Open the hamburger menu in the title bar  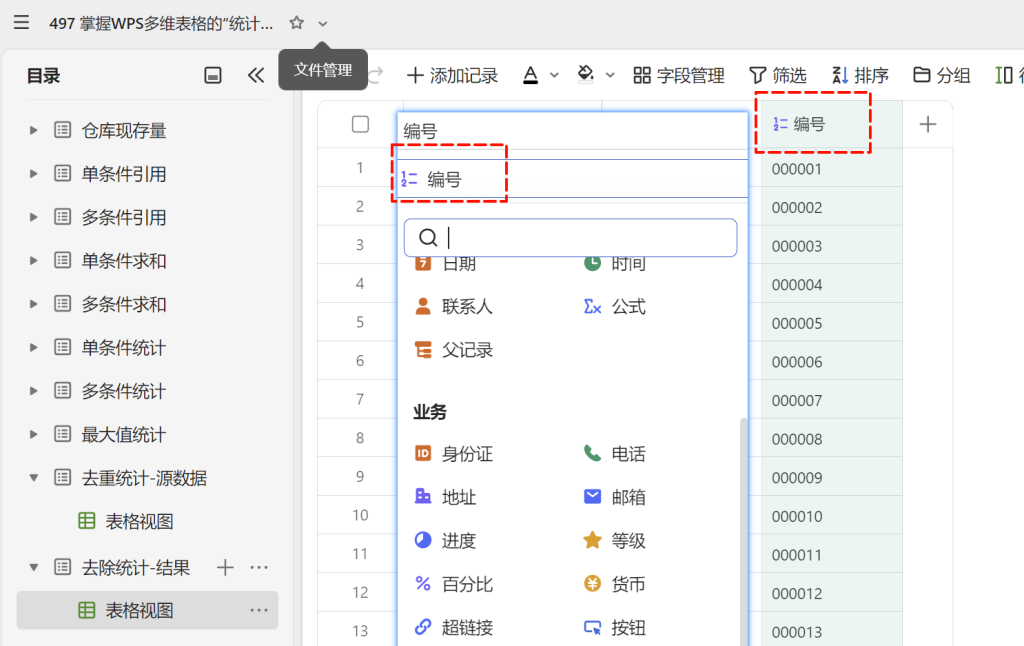(x=22, y=23)
